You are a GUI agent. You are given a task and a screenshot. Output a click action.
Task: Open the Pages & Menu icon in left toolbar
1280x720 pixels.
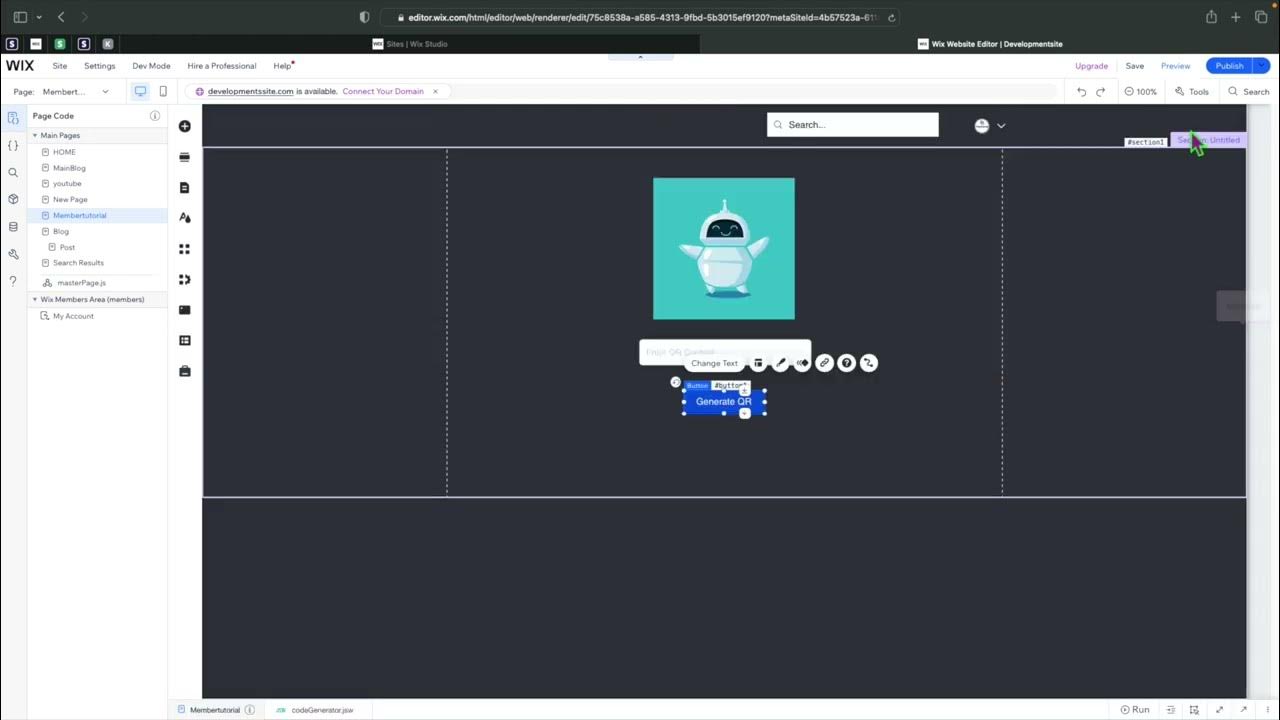pyautogui.click(x=184, y=188)
